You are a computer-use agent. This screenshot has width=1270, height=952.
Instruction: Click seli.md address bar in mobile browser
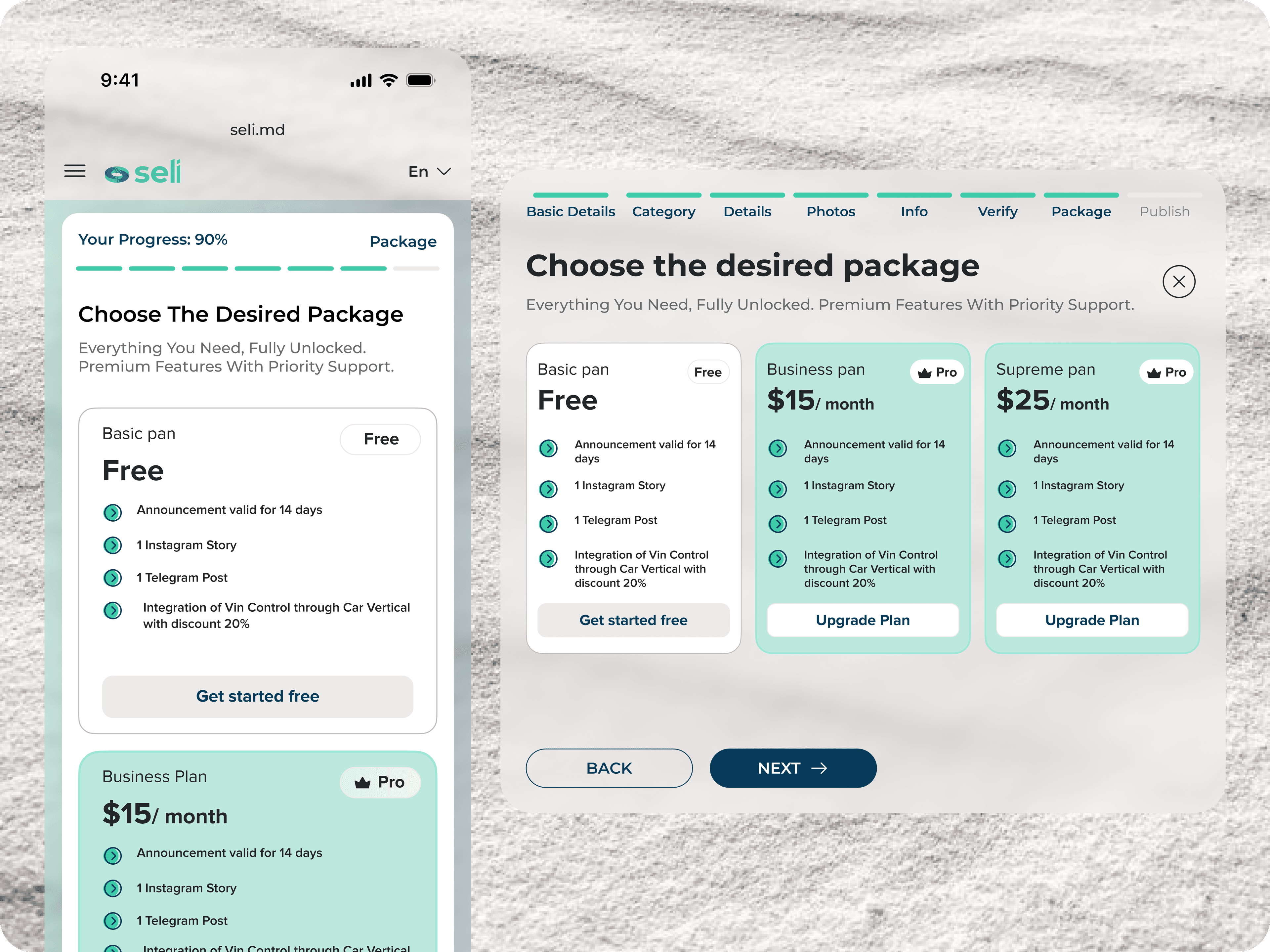[x=257, y=130]
